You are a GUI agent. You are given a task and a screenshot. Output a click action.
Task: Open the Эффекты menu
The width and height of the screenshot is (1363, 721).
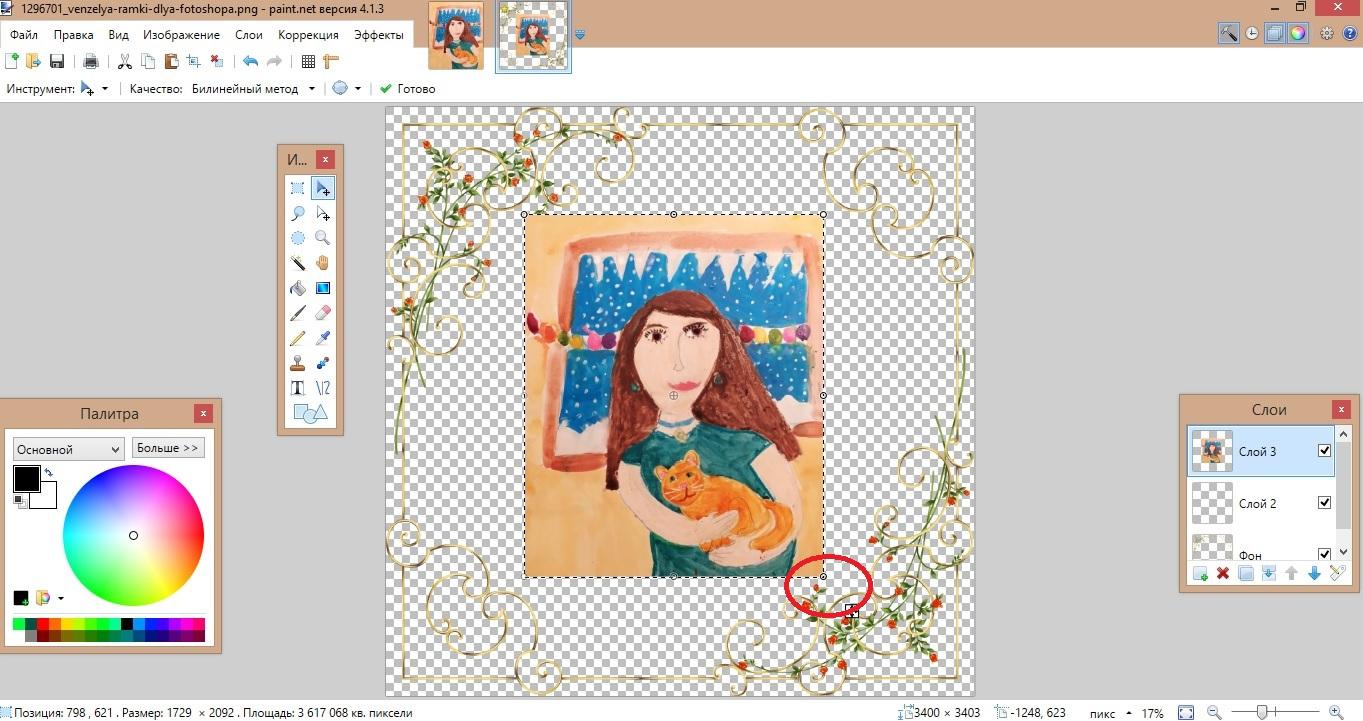click(379, 35)
